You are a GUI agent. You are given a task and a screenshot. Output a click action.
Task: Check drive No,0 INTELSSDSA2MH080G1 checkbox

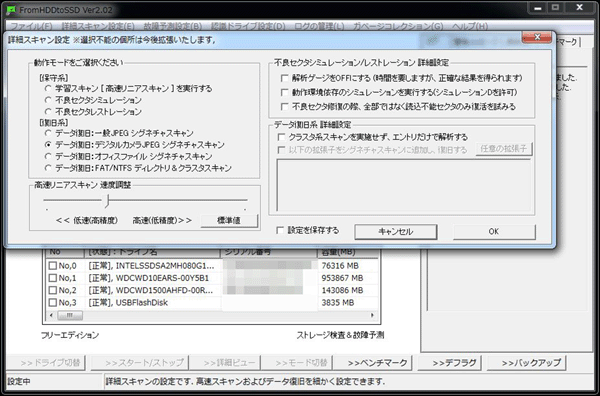pos(53,266)
